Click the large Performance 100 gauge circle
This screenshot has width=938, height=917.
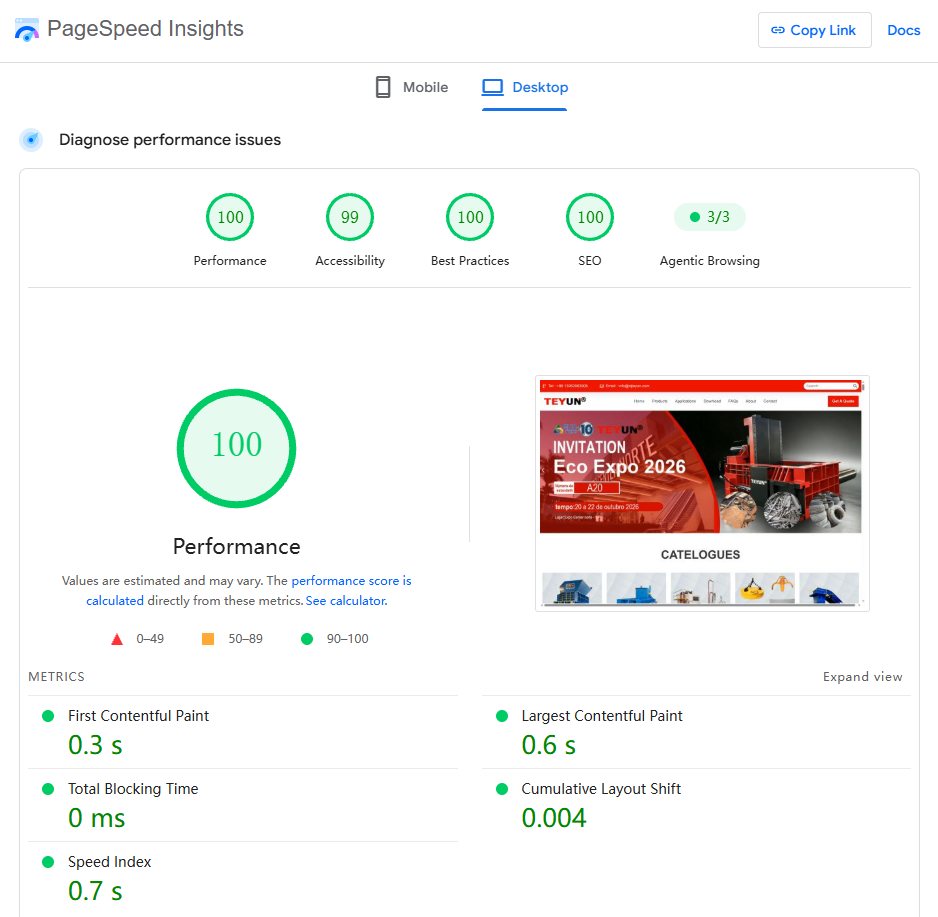(236, 449)
